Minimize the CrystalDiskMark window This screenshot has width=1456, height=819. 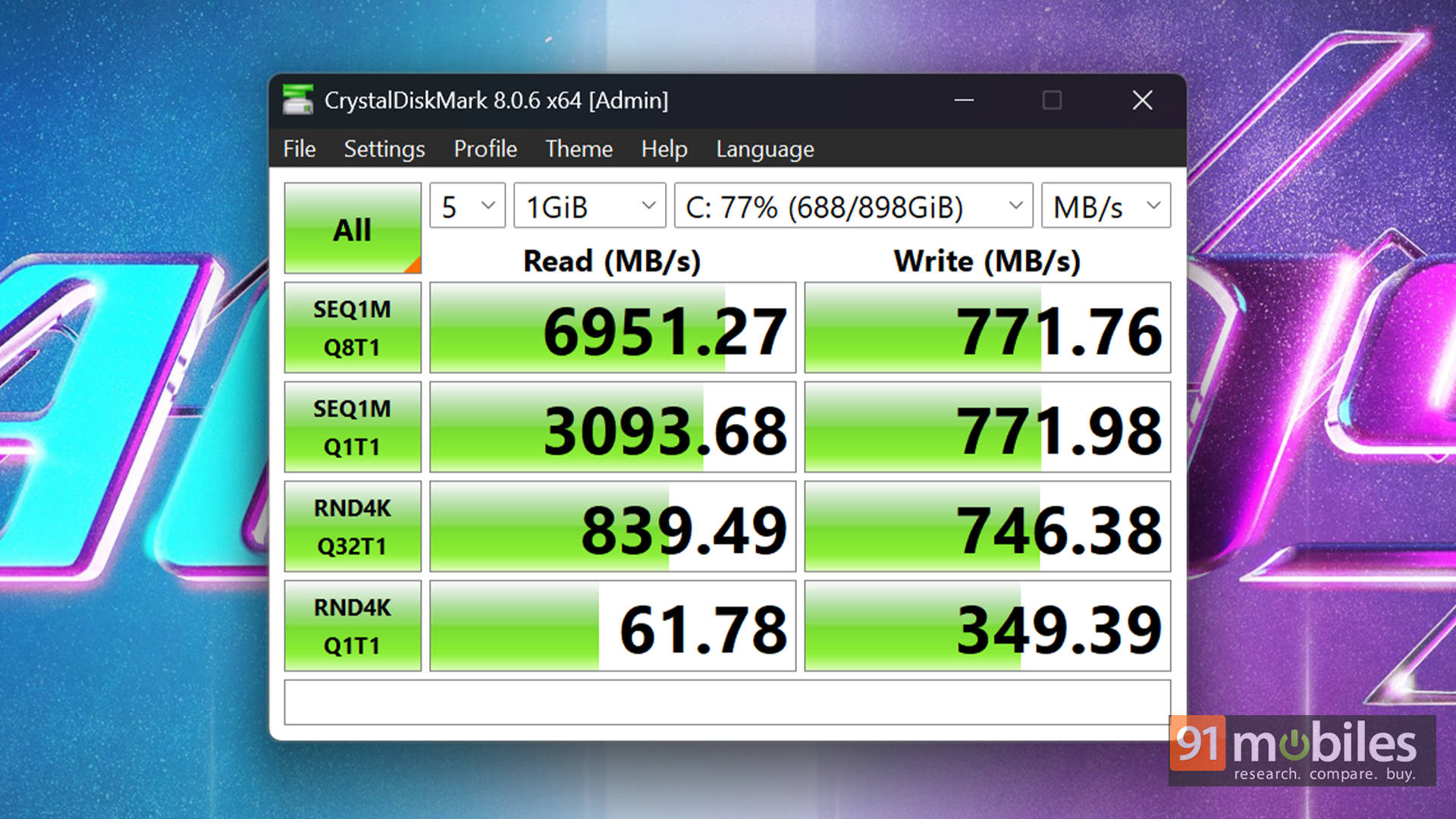click(964, 100)
